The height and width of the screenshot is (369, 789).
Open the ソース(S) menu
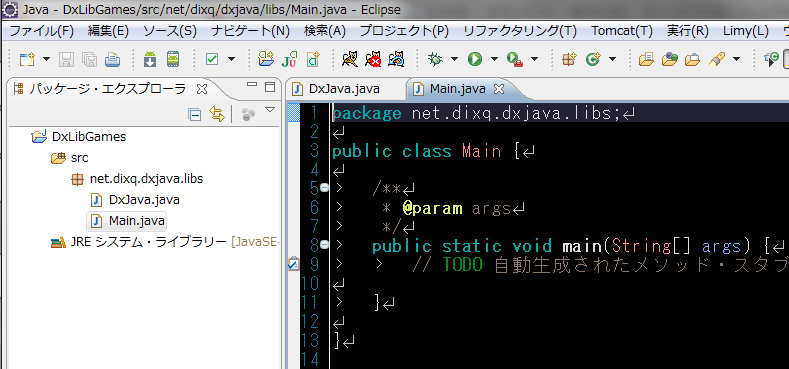pos(170,31)
